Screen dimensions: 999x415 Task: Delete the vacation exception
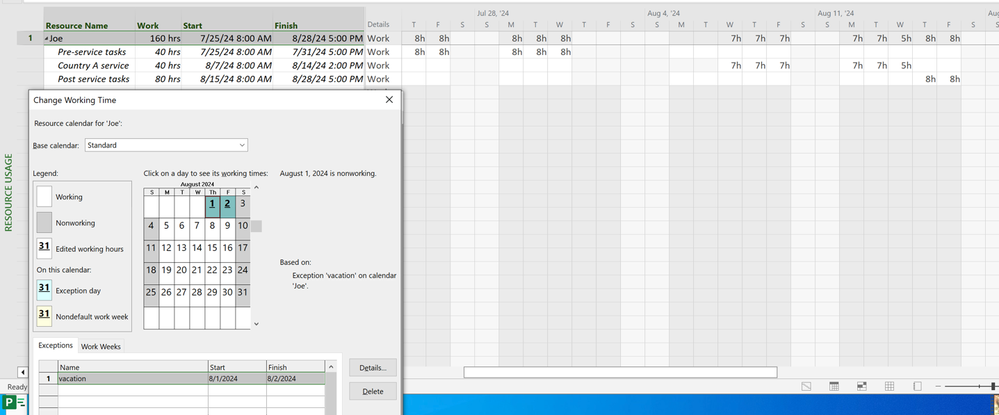(x=373, y=391)
